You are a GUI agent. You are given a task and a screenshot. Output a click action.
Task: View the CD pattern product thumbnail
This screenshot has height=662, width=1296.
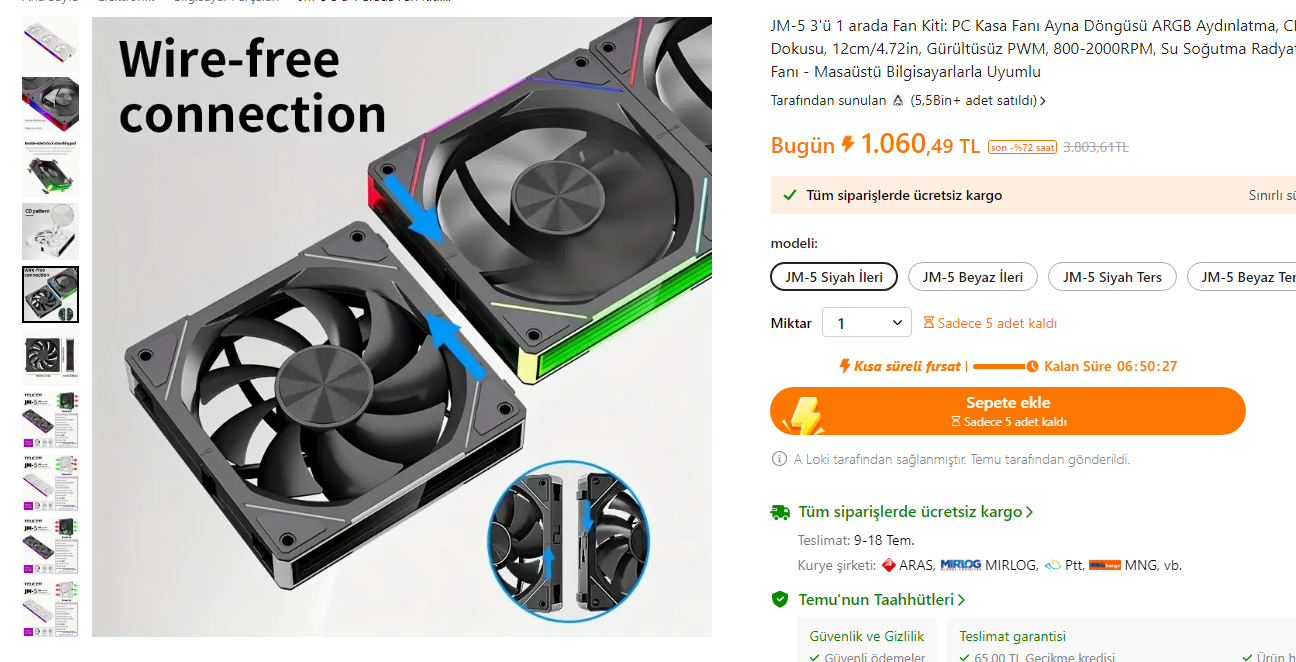(50, 232)
